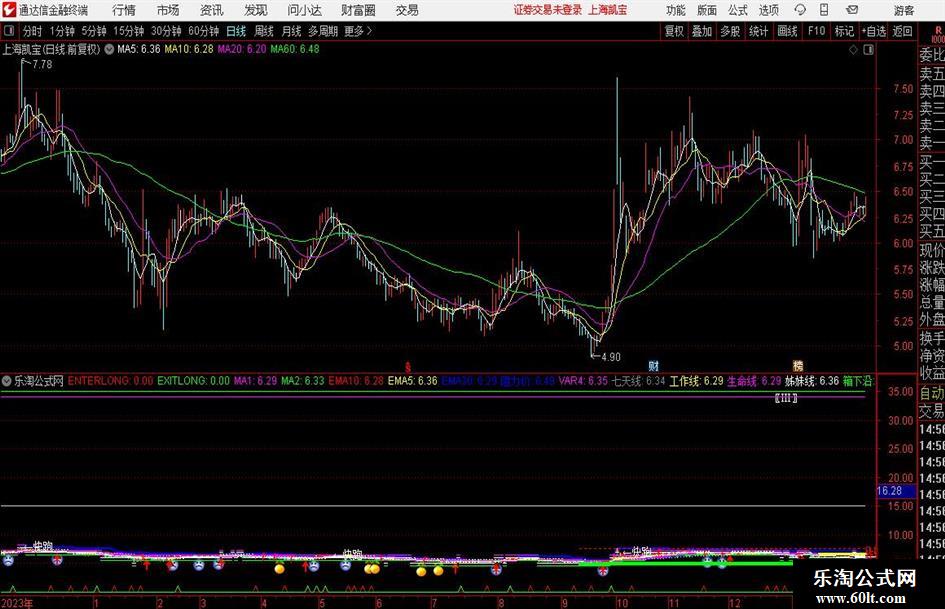Click the 妹妹线: 6.36 indicator label
945x609 pixels.
point(812,381)
